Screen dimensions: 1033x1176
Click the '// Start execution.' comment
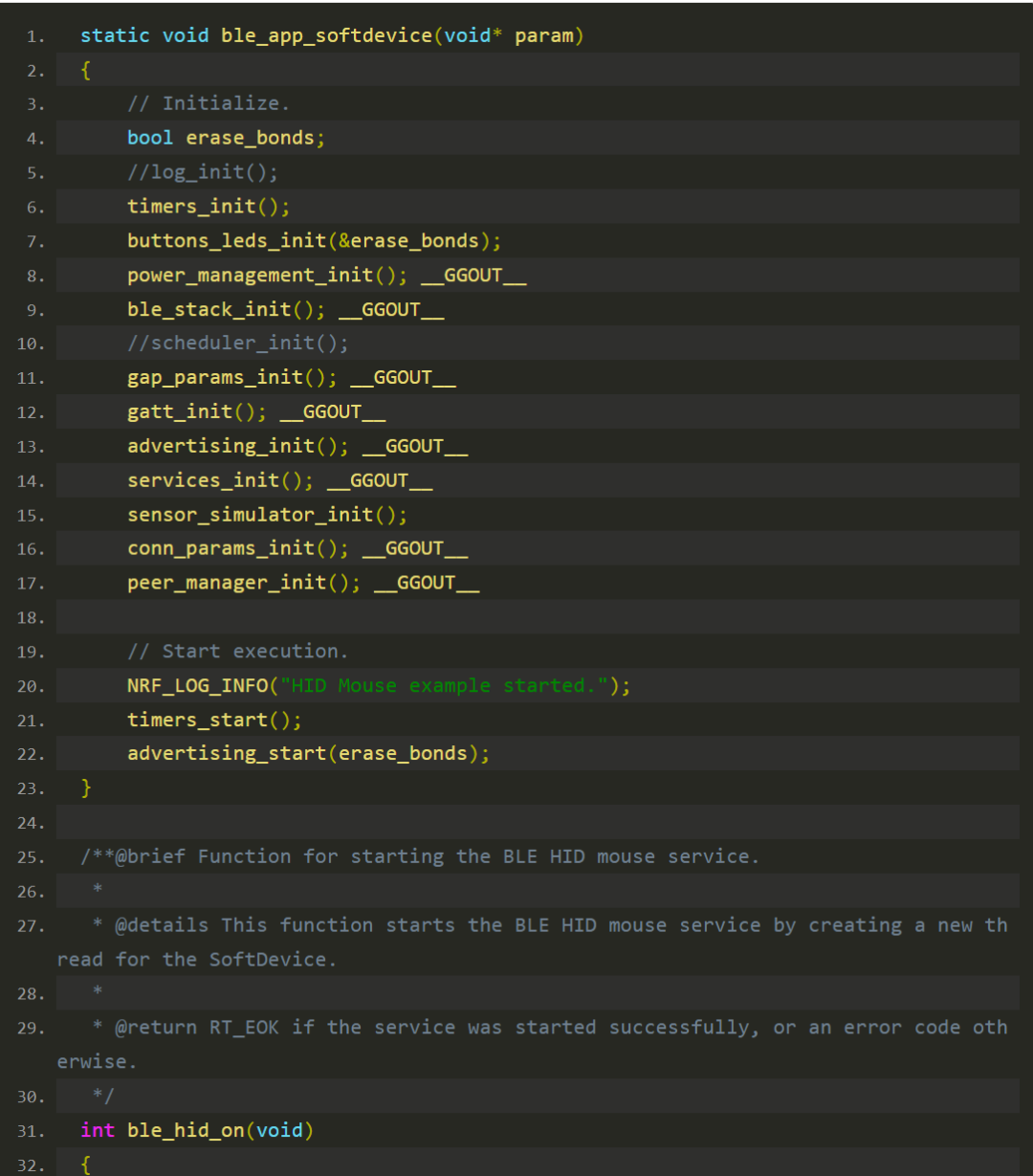click(238, 652)
